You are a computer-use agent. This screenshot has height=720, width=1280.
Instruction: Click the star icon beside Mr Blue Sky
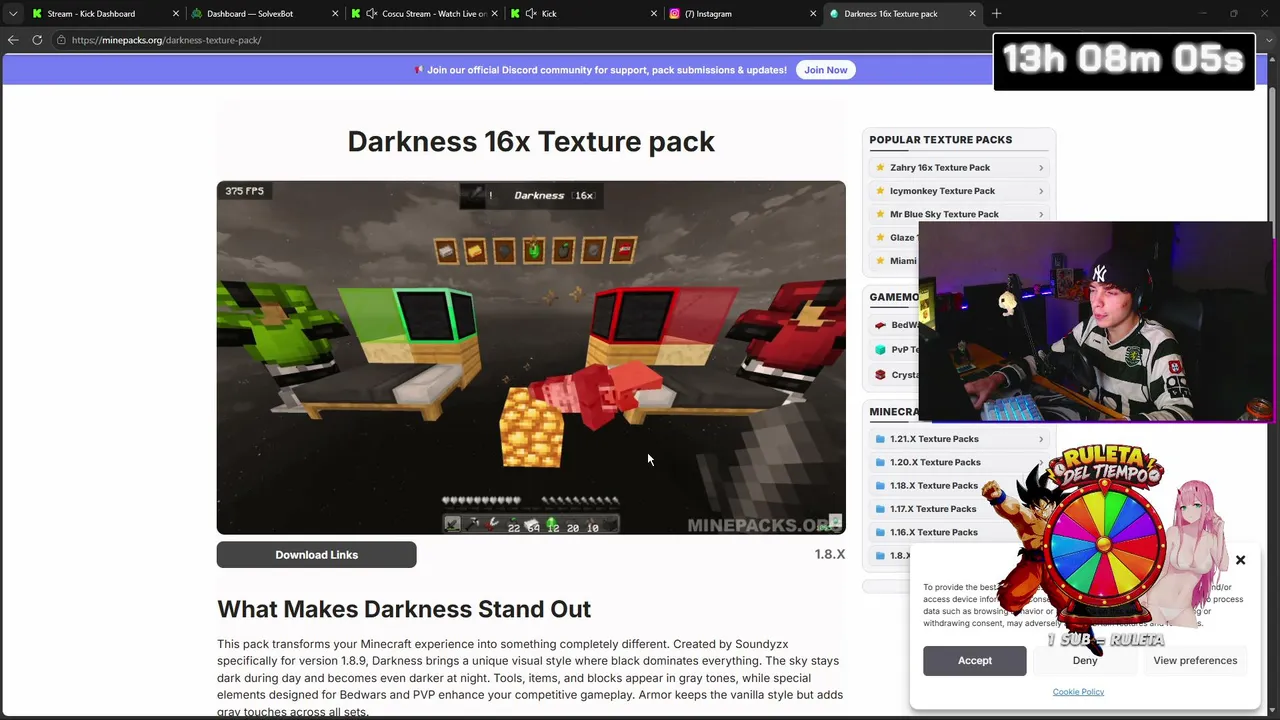coord(880,214)
